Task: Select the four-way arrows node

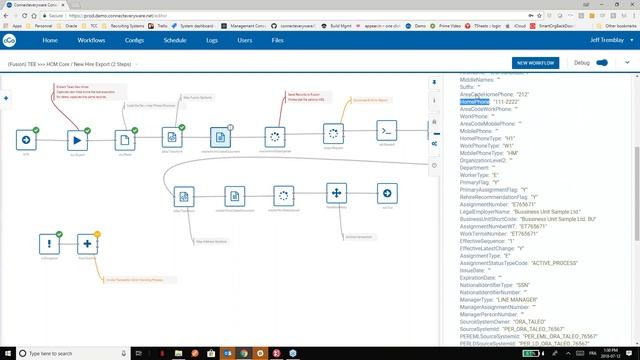Action: click(336, 193)
